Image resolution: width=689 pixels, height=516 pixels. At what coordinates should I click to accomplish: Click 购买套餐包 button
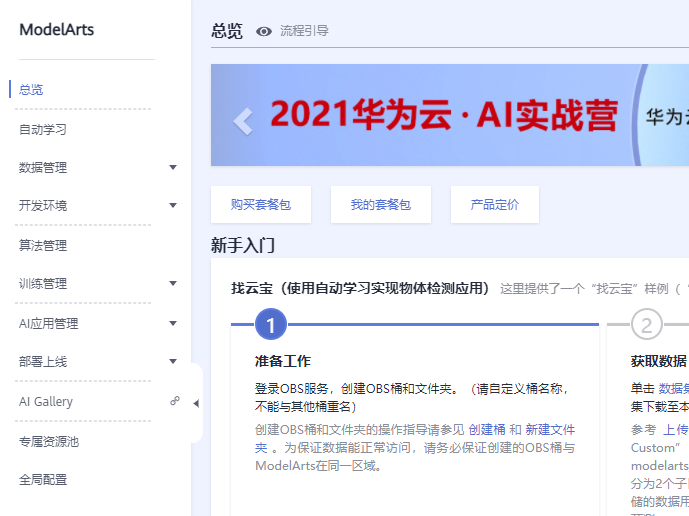tap(261, 204)
